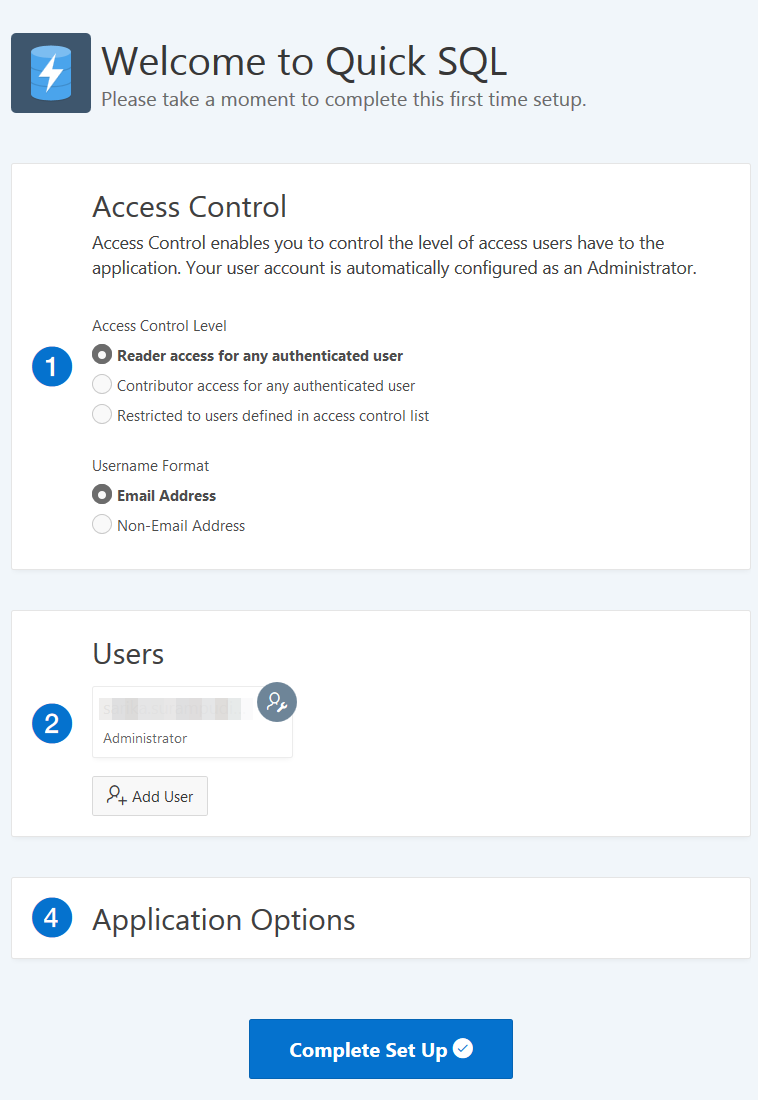Click the Quick SQL lightning database logo
758x1100 pixels.
tap(51, 73)
